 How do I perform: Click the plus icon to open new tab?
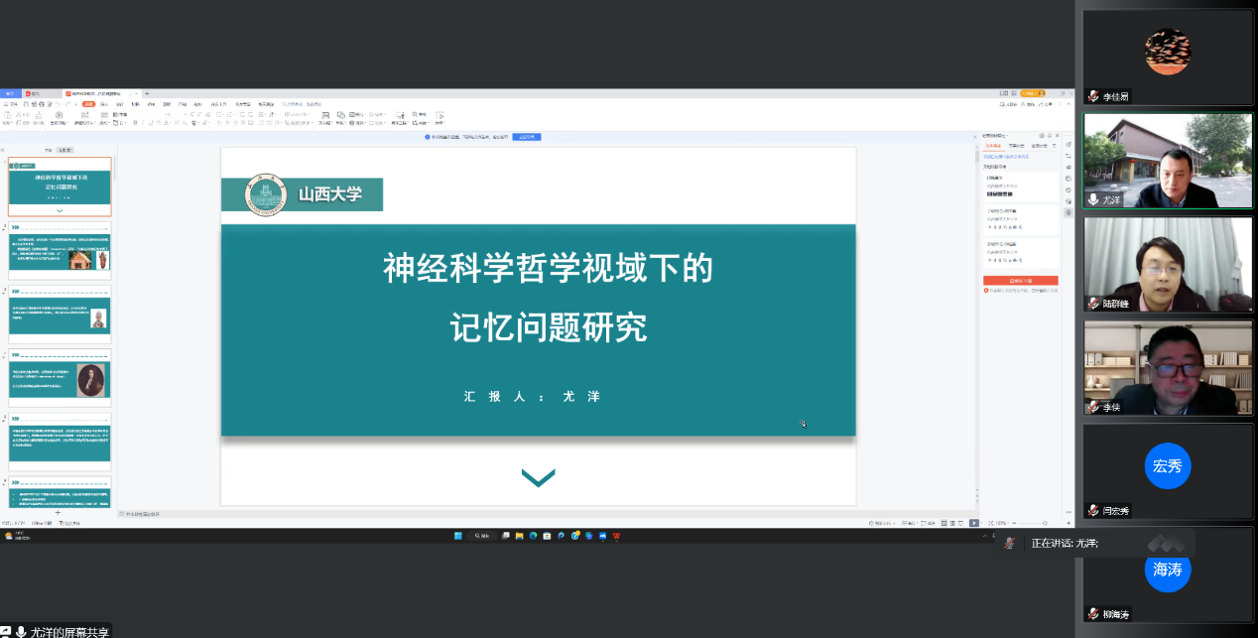(148, 93)
